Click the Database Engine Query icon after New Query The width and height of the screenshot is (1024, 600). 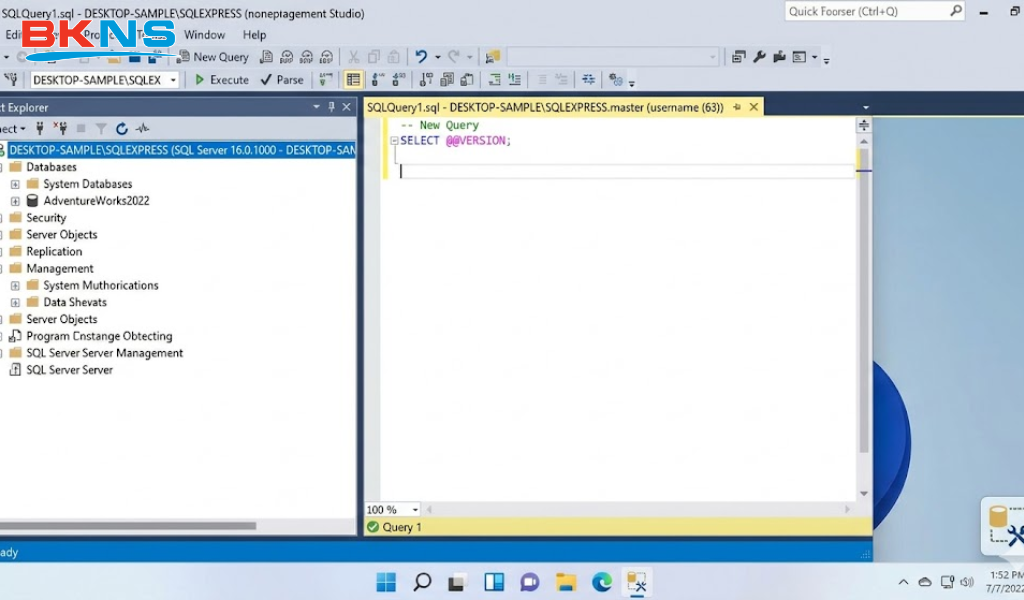(266, 57)
